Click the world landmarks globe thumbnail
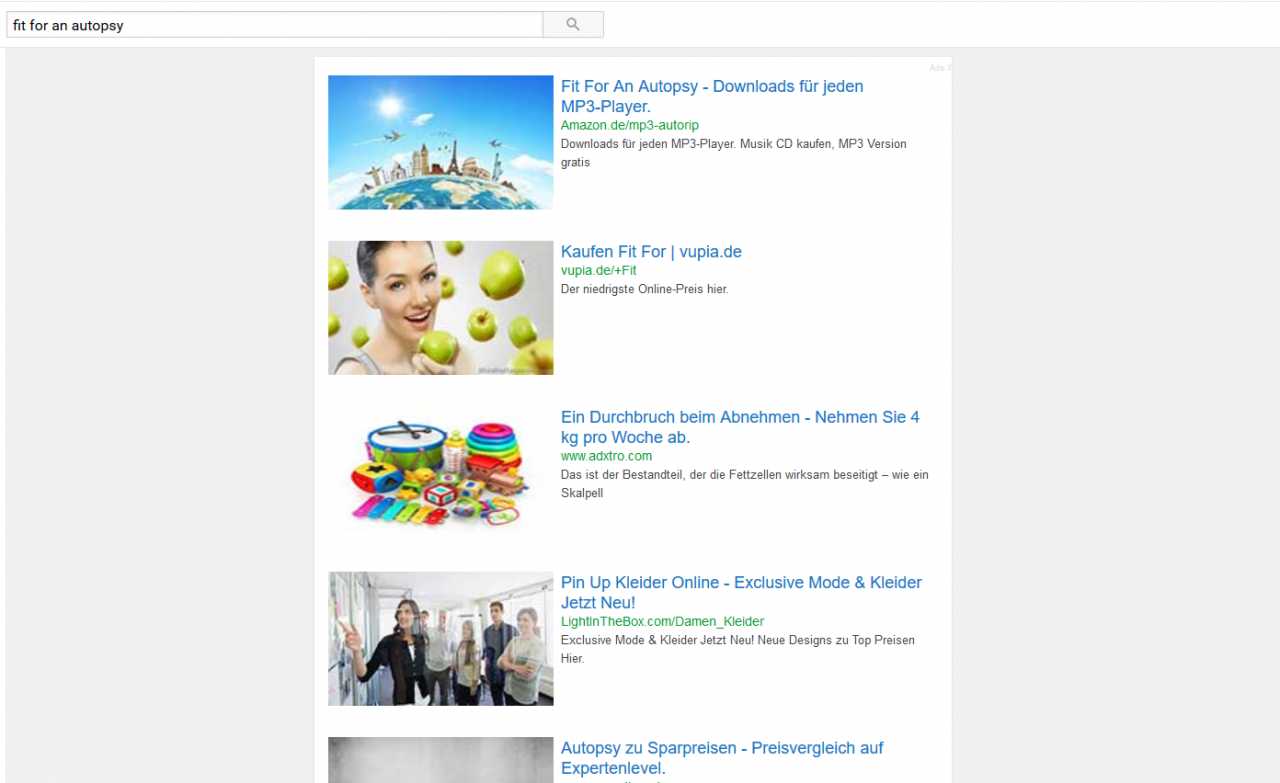The width and height of the screenshot is (1280, 783). tap(441, 142)
